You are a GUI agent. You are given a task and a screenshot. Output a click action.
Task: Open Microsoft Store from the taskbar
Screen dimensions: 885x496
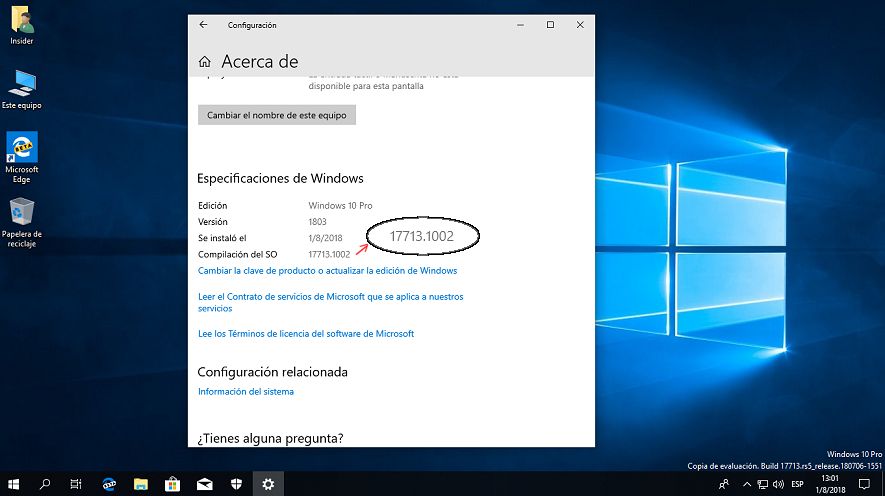click(x=172, y=484)
